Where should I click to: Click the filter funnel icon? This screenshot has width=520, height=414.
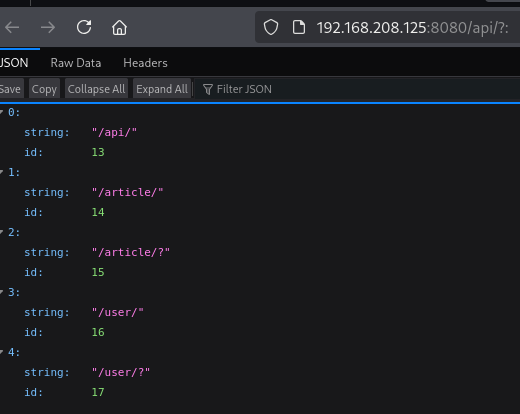(x=208, y=89)
